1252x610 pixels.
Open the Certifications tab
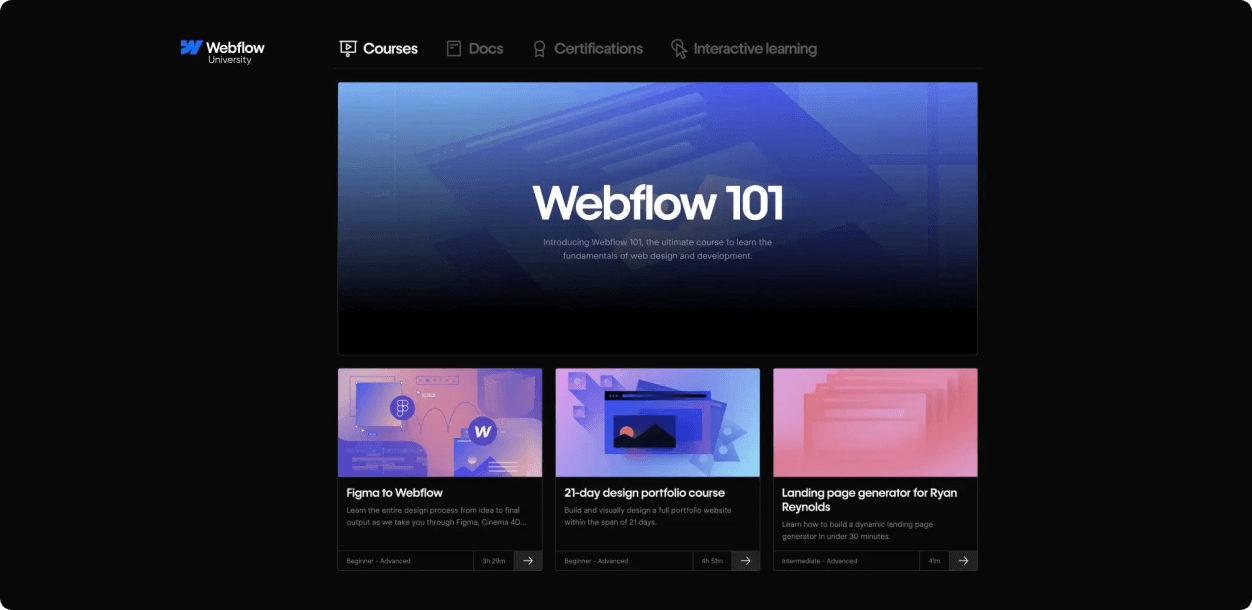tap(588, 48)
